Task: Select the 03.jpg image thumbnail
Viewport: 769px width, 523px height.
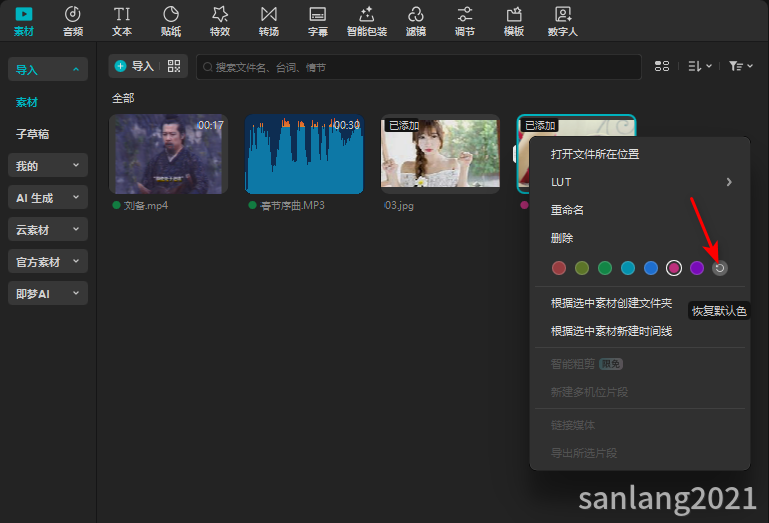Action: tap(440, 154)
